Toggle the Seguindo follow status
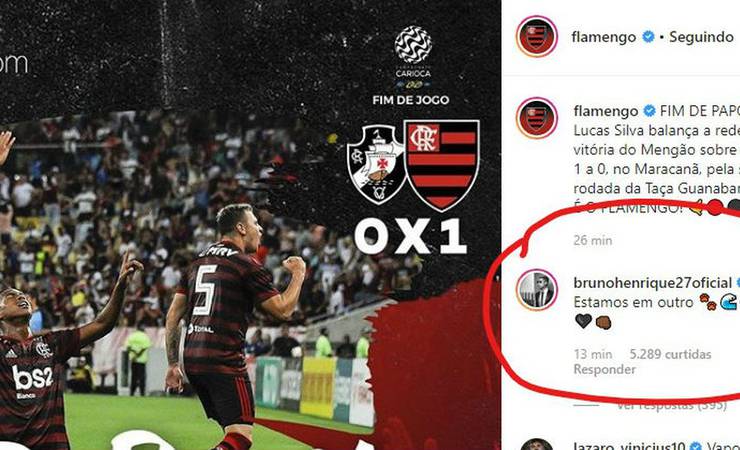 (701, 37)
